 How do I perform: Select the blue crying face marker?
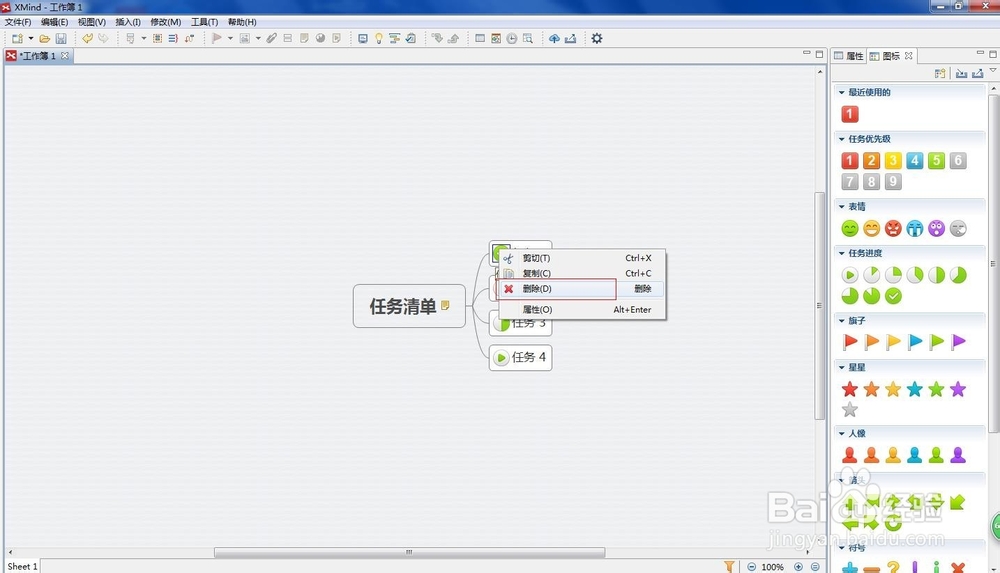pos(915,228)
